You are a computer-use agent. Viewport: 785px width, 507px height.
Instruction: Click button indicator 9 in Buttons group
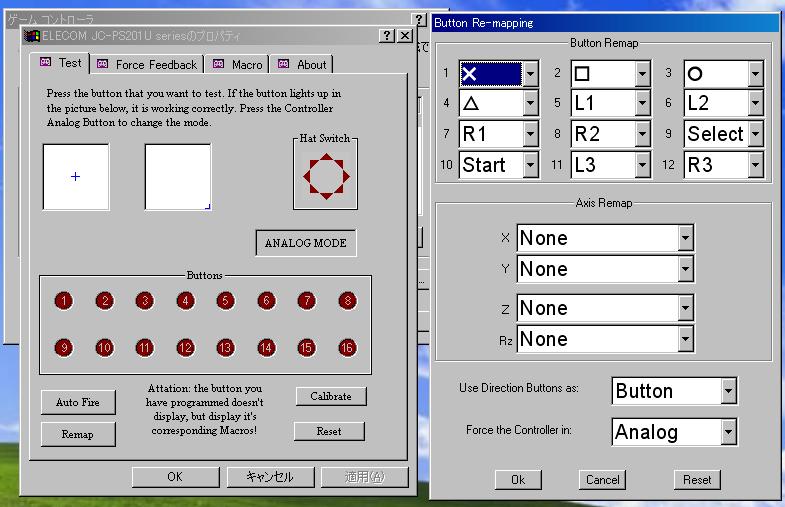coord(64,347)
